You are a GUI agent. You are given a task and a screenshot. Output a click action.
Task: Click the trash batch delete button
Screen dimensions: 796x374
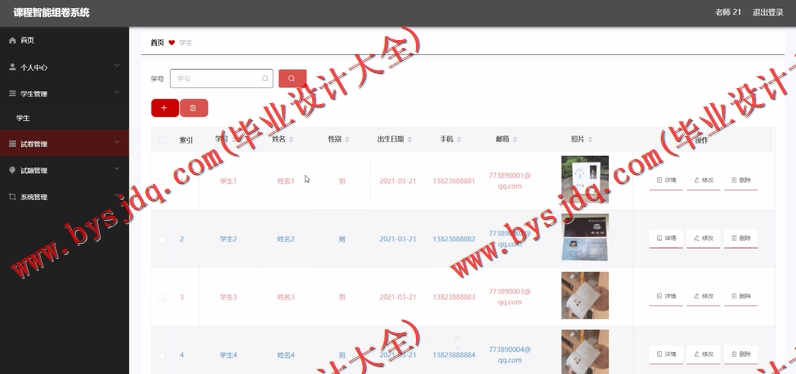tap(193, 108)
